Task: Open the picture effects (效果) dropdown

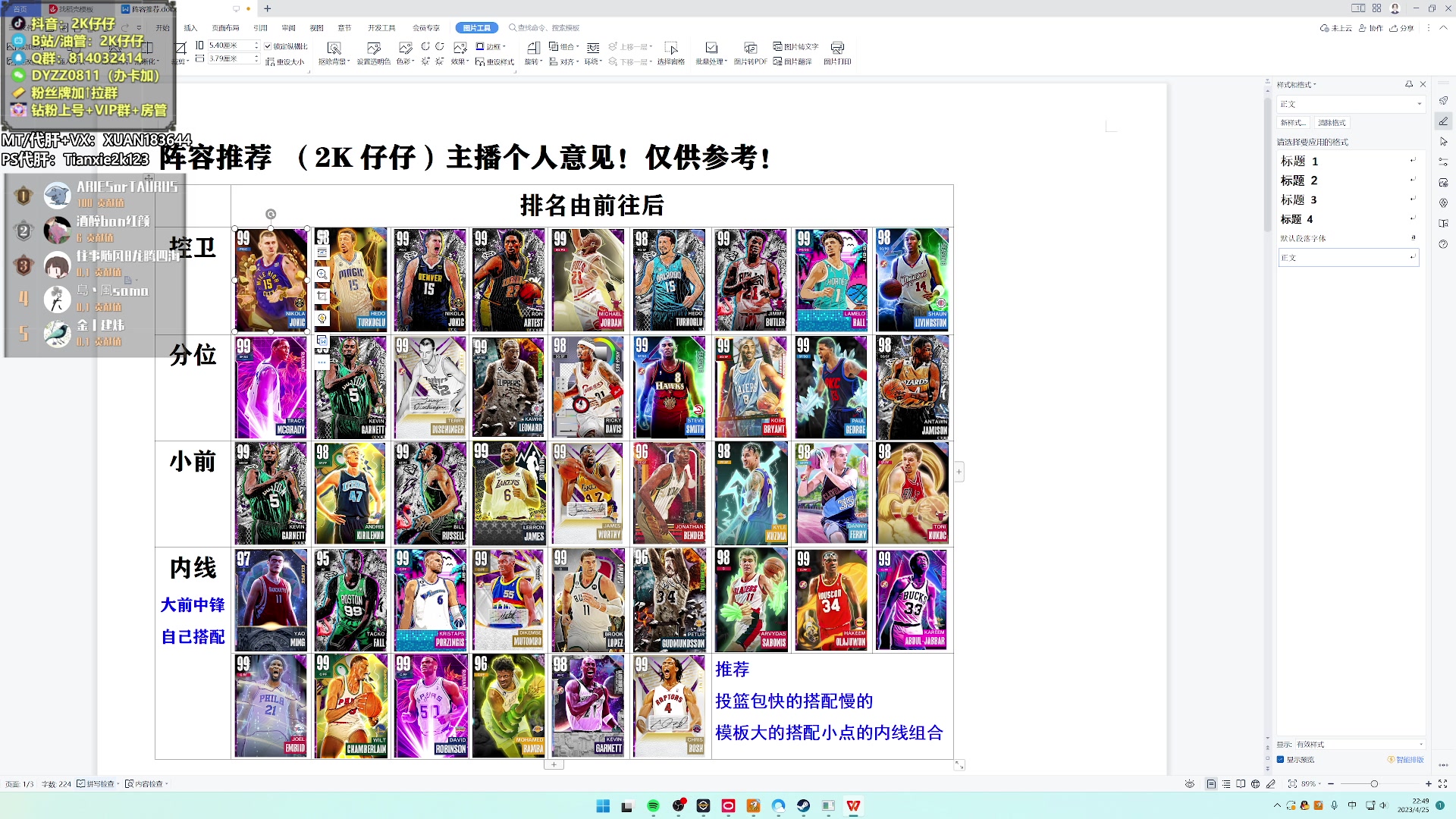Action: point(460,53)
